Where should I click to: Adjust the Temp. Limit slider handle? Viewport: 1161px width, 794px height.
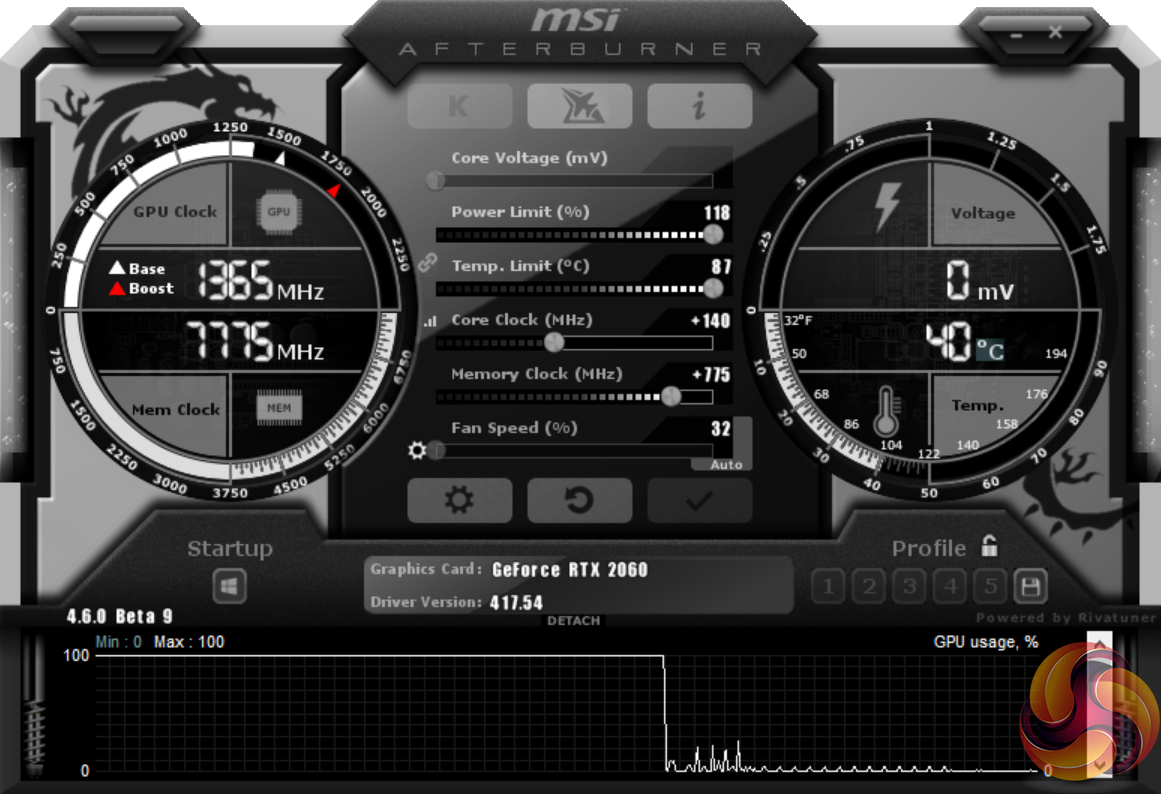click(x=713, y=288)
